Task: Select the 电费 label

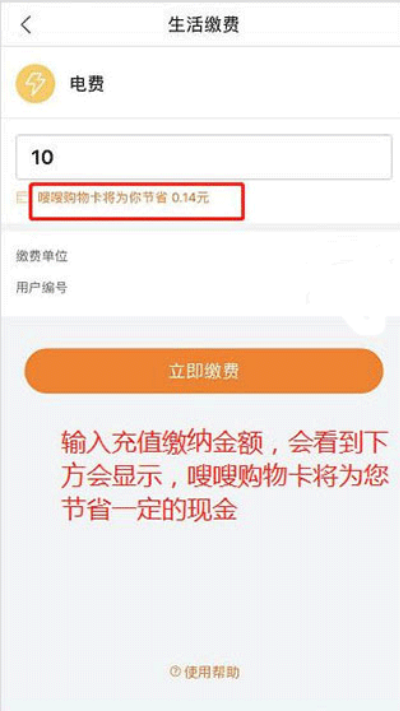Action: coord(87,84)
